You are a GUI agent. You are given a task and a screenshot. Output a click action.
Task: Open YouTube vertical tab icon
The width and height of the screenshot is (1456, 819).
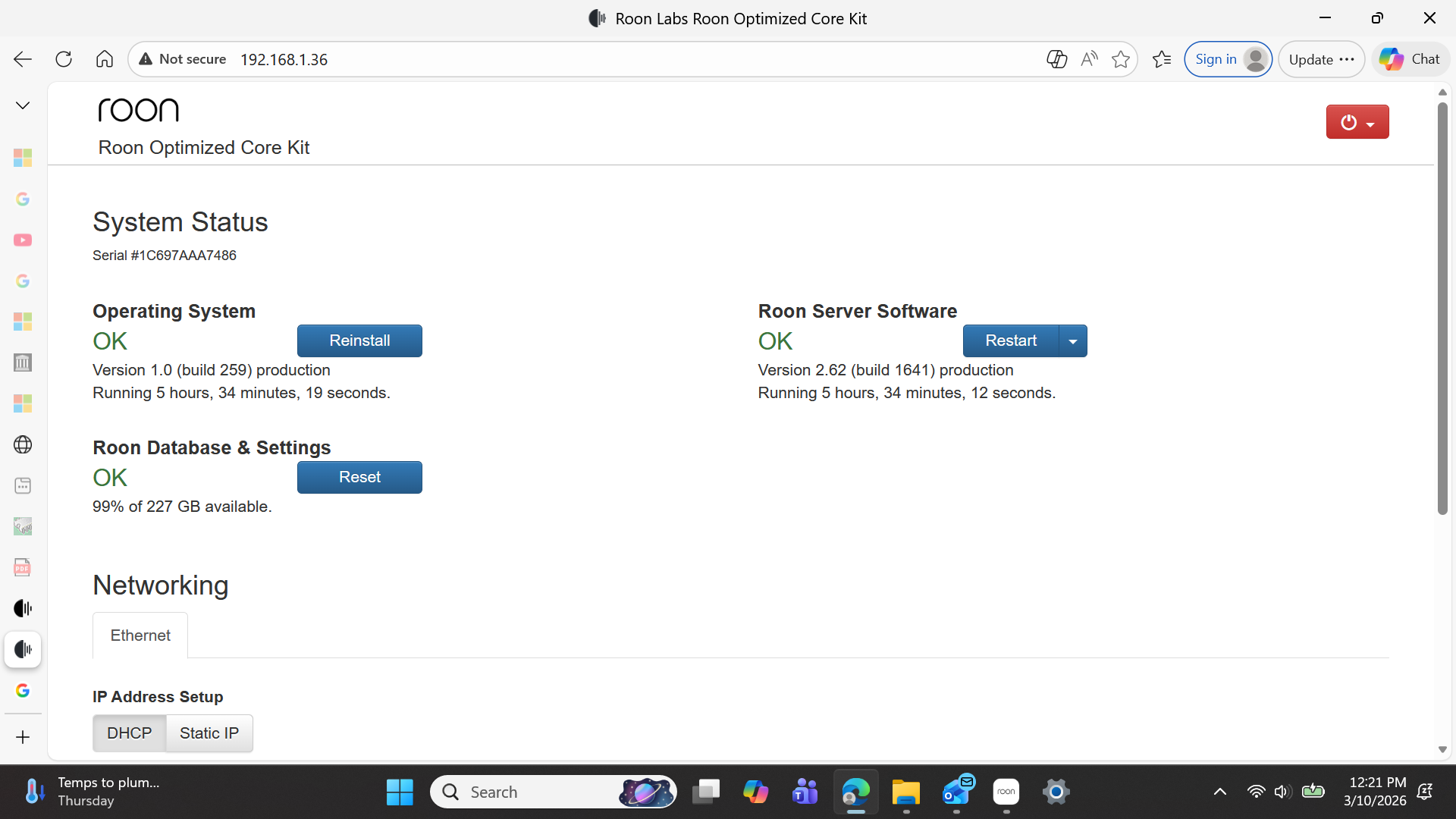tap(23, 240)
